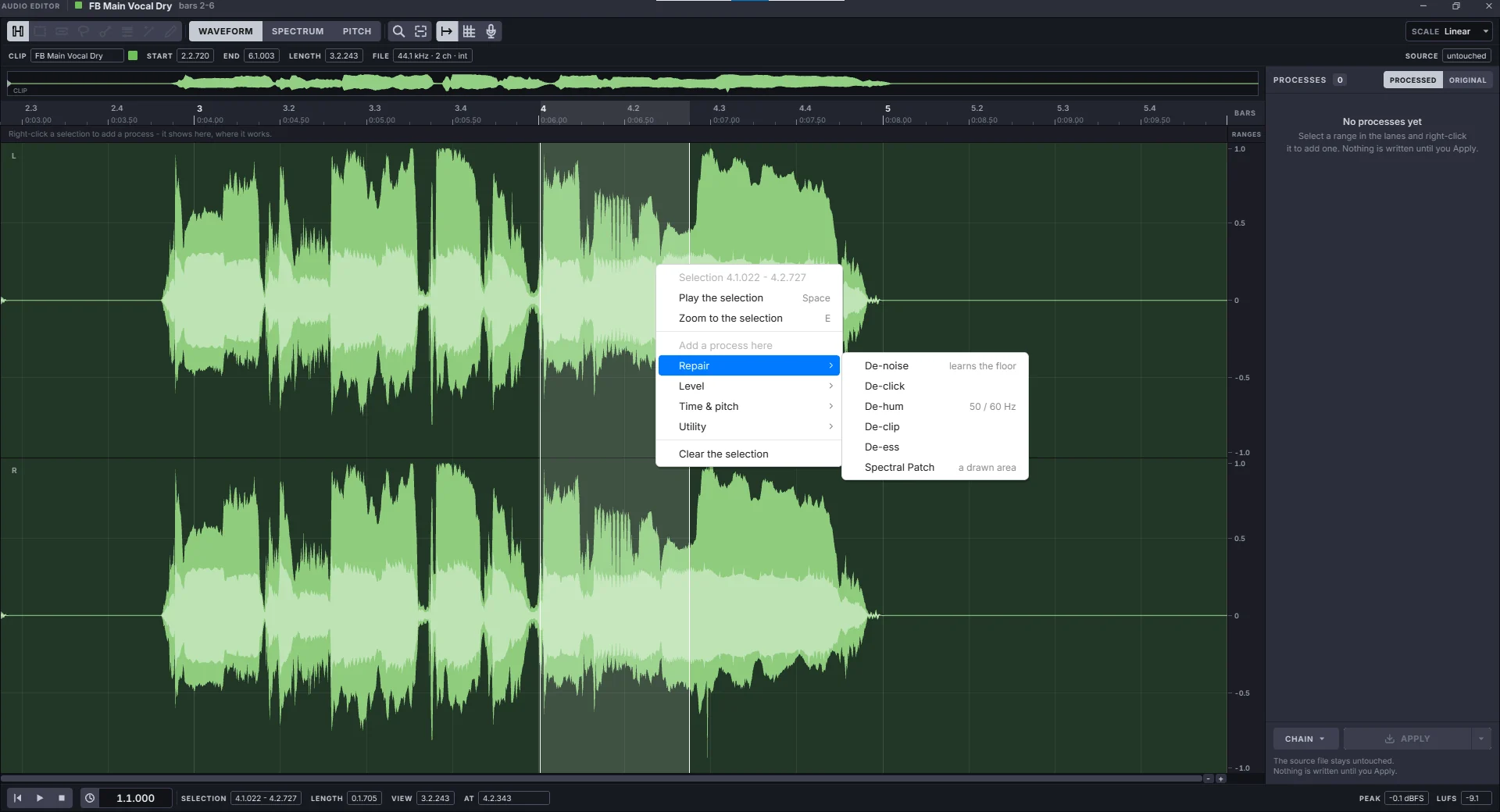Viewport: 1500px width, 812px height.
Task: Choose Clear the selection
Action: click(749, 454)
